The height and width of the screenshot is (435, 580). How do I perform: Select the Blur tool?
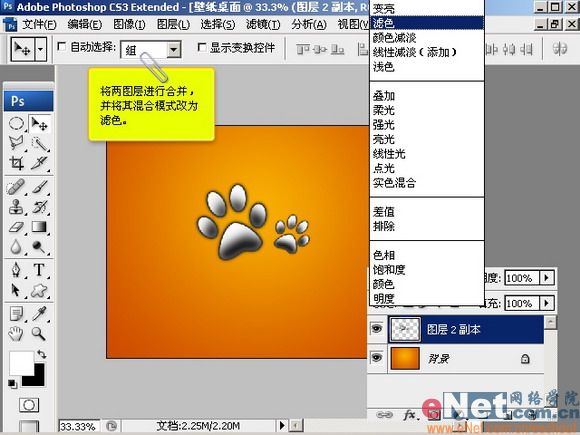(x=16, y=246)
